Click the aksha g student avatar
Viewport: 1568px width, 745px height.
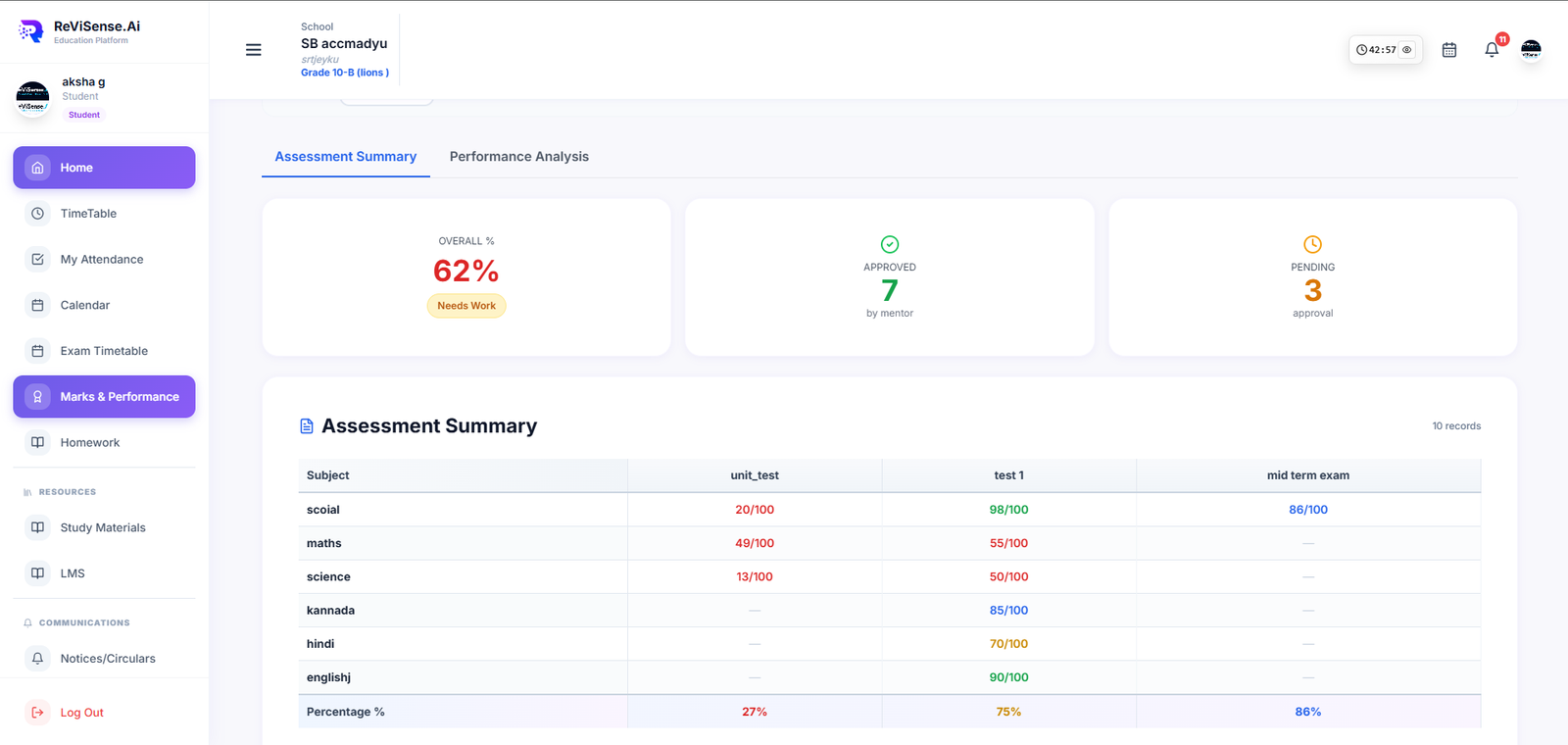click(32, 98)
